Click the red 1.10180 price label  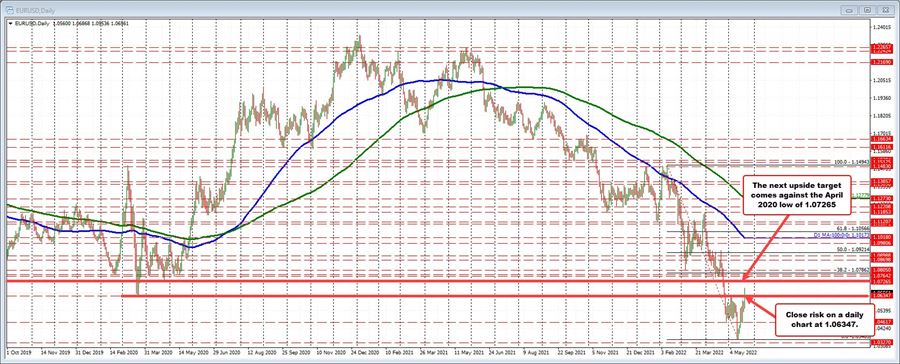pos(883,236)
